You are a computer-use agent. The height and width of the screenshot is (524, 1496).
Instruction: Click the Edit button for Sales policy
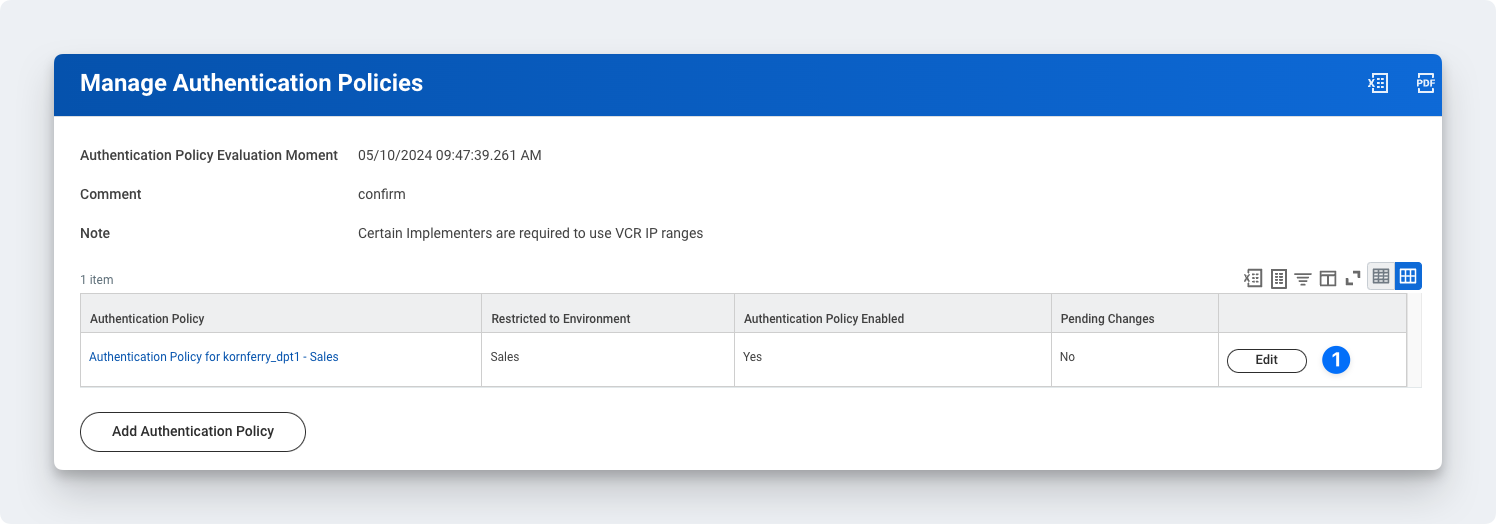pos(1266,360)
